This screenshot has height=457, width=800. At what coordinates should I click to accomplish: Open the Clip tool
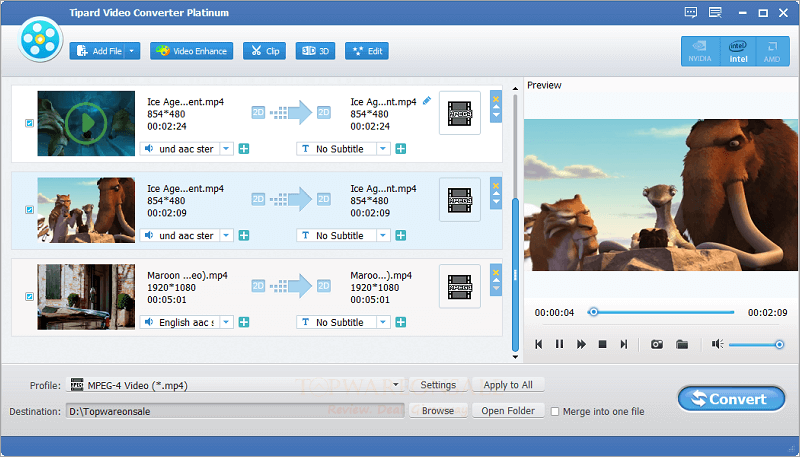point(264,51)
